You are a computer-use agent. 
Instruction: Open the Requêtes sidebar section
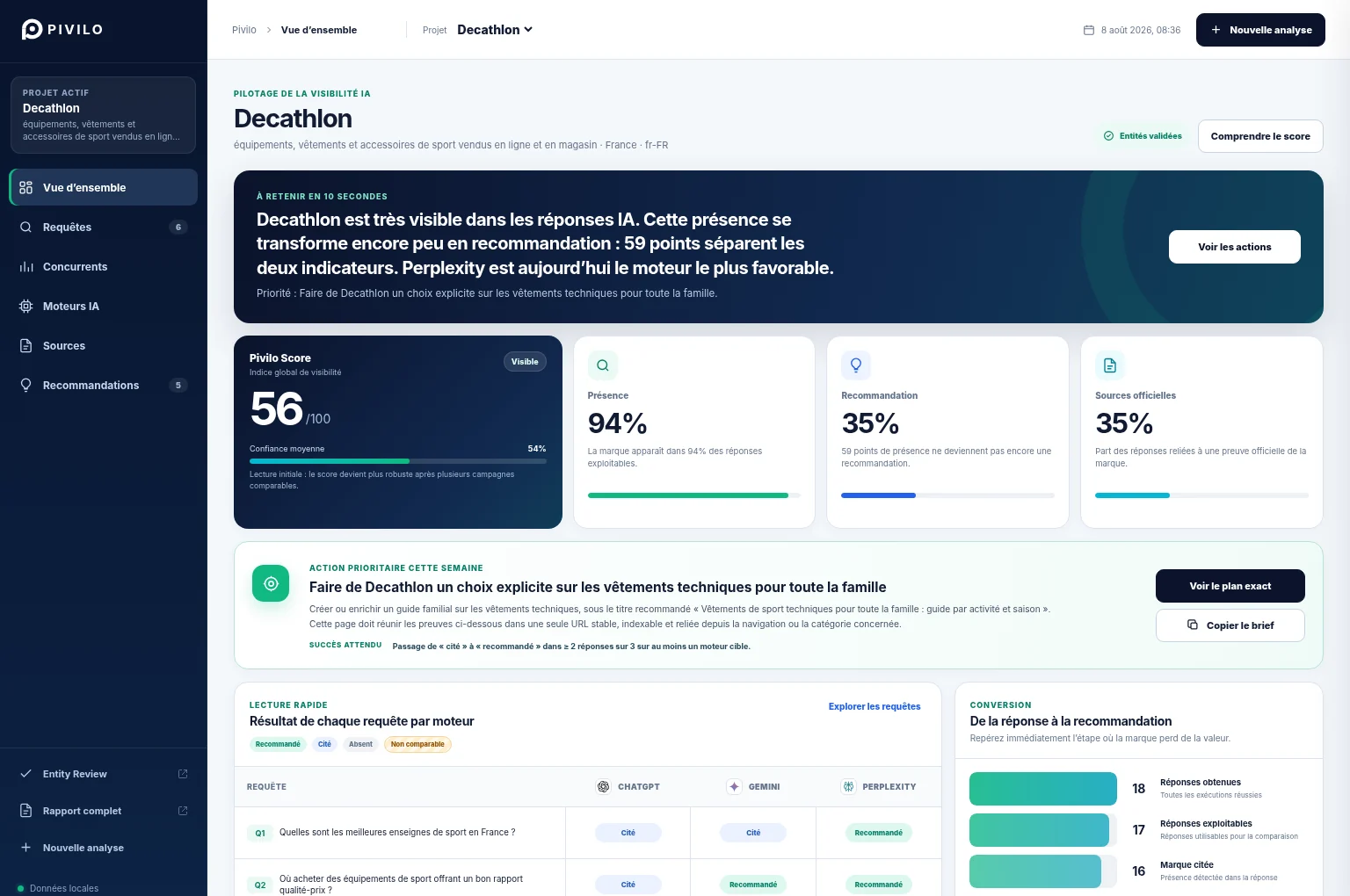tap(104, 227)
